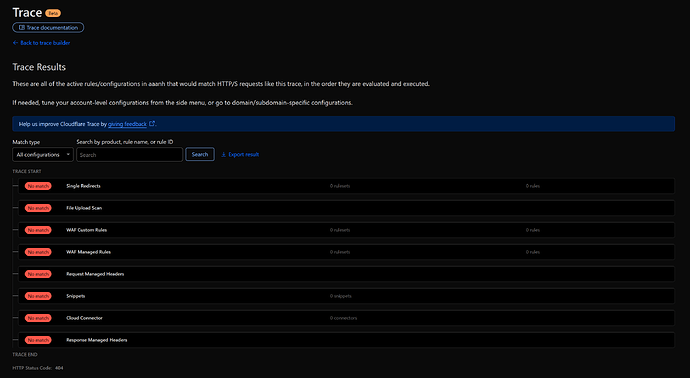Viewport: 690px width, 378px height.
Task: Click the book icon in Trace documentation
Action: (22, 27)
